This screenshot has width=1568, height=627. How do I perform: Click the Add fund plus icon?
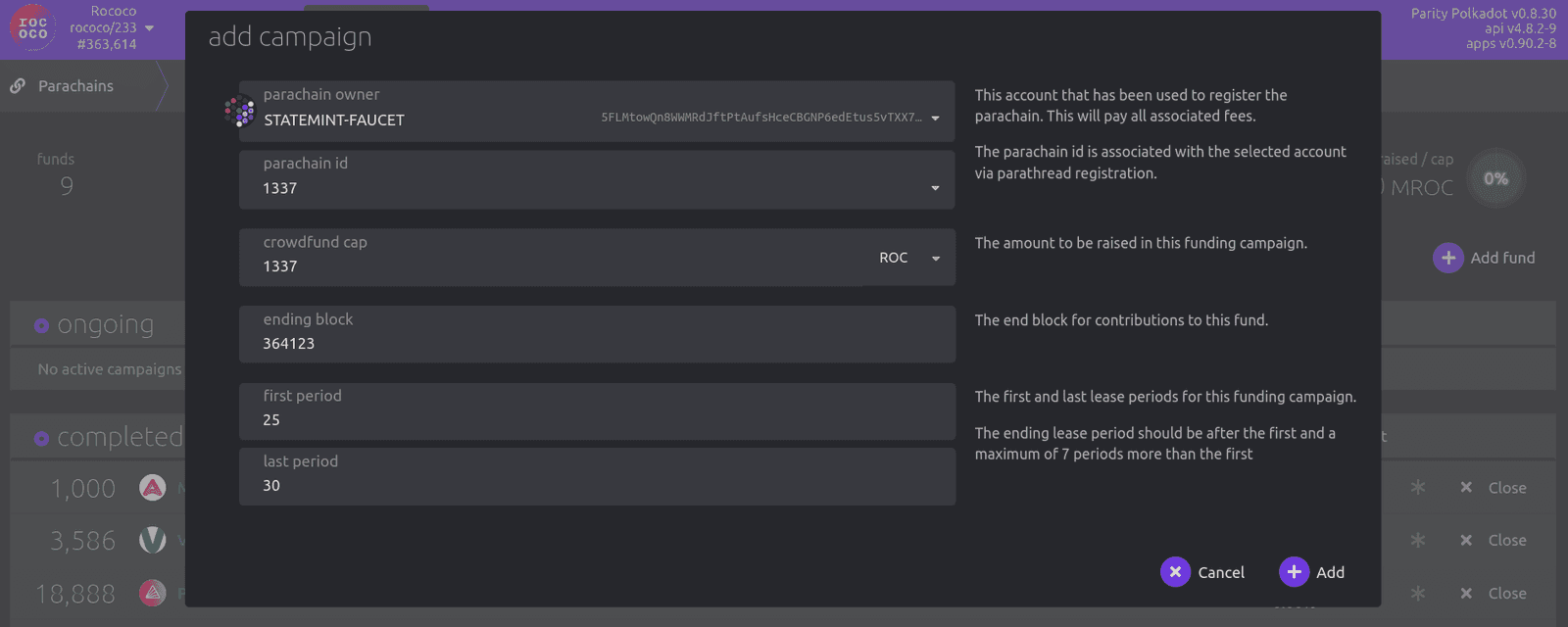coord(1447,258)
